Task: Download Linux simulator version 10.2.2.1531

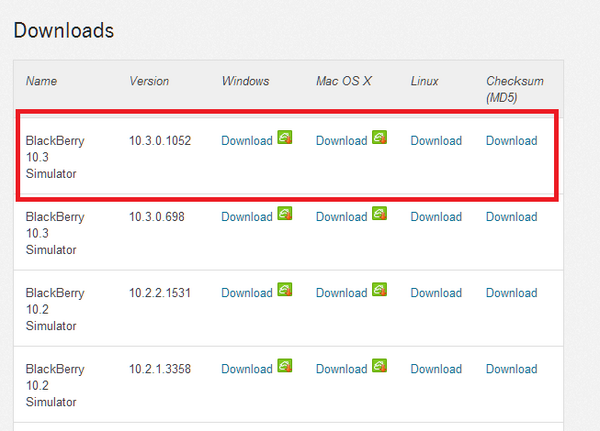Action: point(436,293)
